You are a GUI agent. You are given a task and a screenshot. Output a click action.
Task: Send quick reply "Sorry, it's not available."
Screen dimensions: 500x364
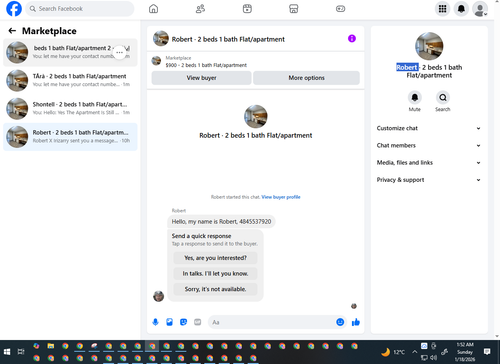pos(215,289)
